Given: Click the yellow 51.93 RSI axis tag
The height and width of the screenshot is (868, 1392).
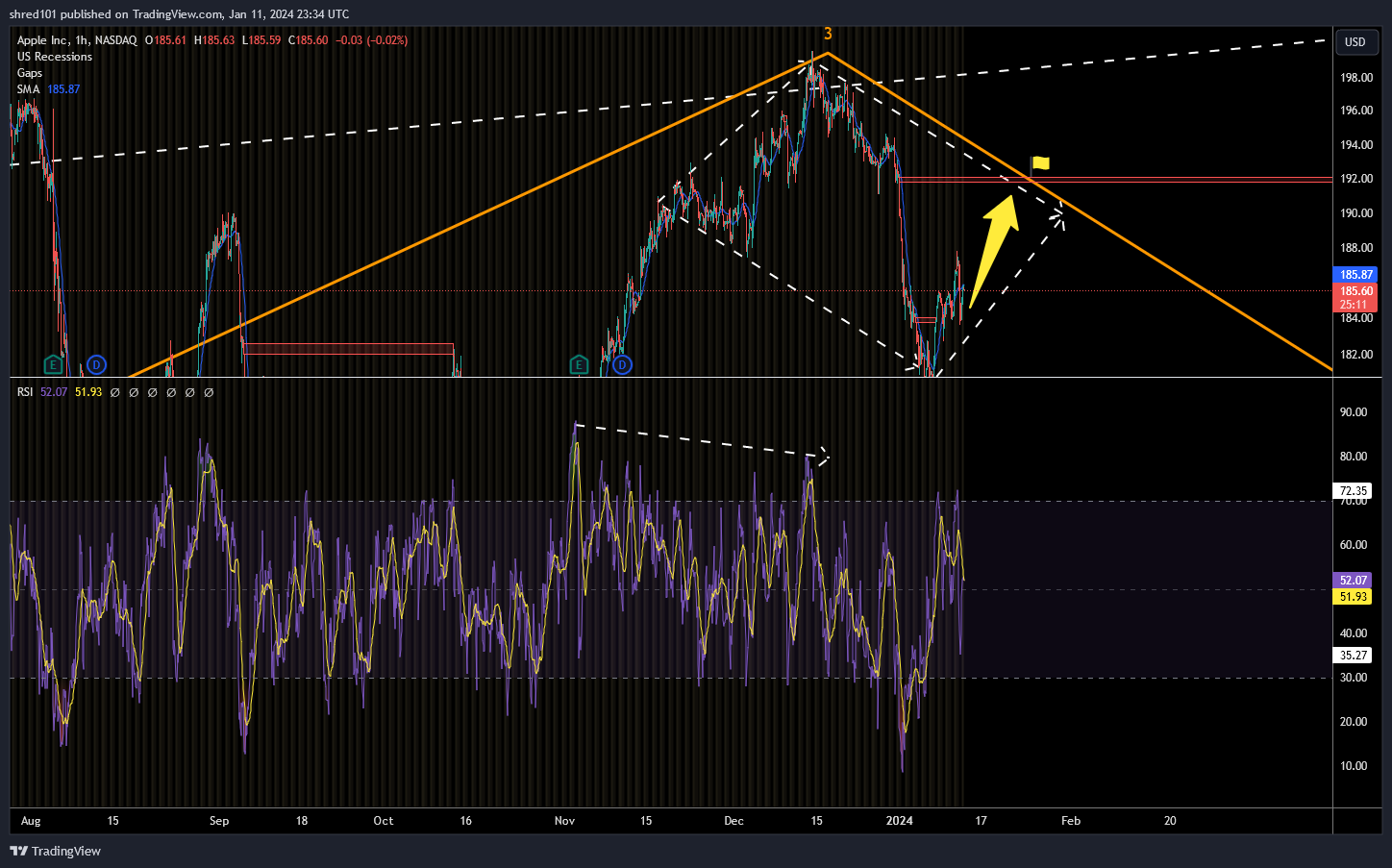Looking at the screenshot, I should point(1354,597).
